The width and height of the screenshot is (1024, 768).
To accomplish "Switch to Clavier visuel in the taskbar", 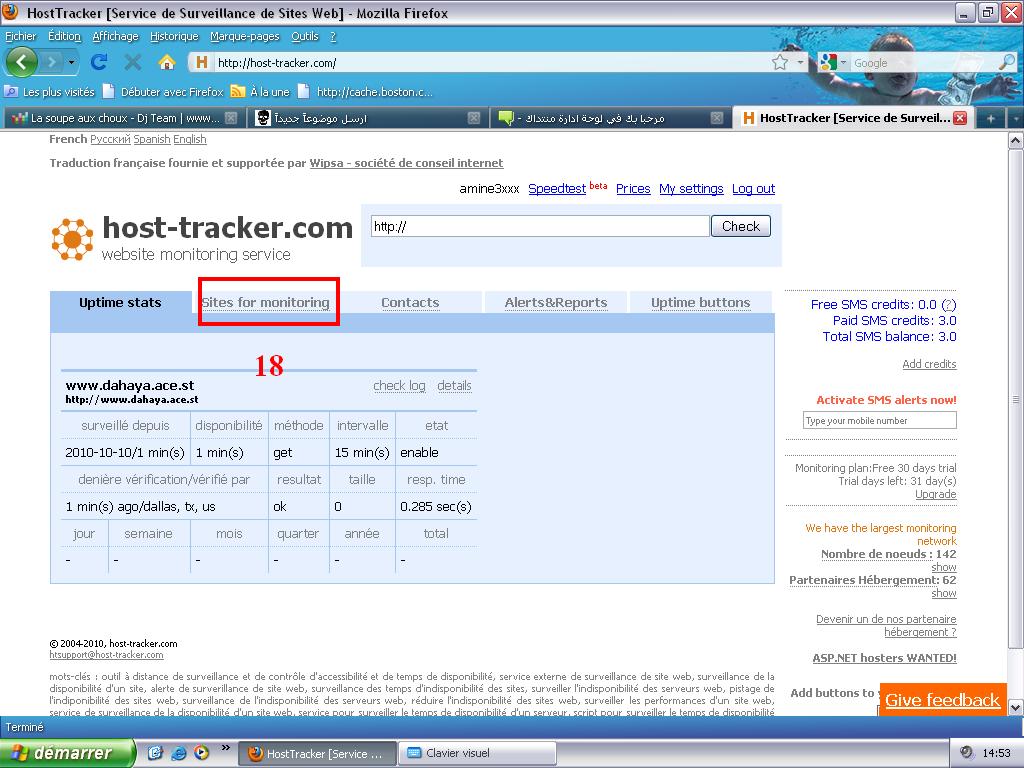I will coord(477,753).
